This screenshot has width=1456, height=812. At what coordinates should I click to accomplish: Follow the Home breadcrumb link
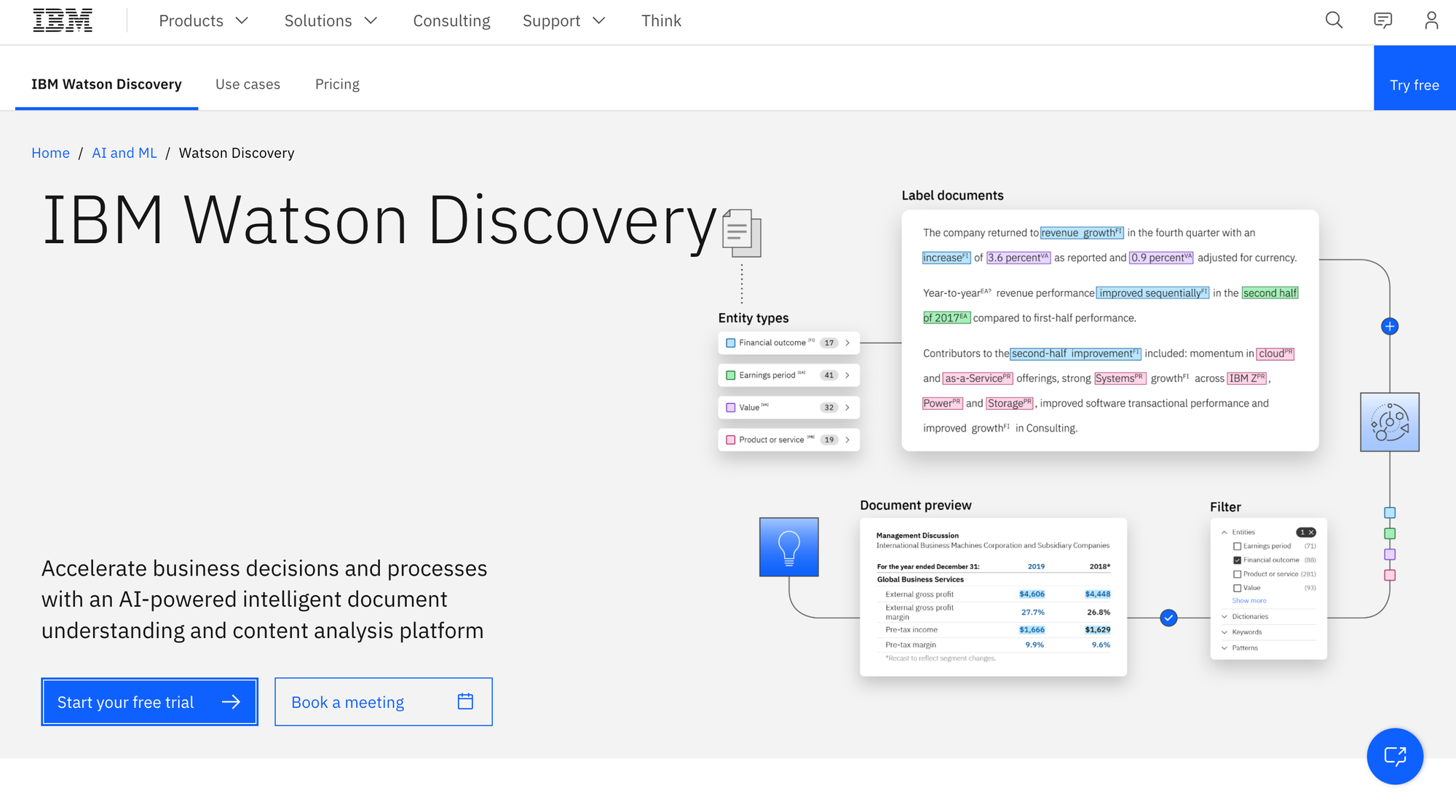pyautogui.click(x=50, y=153)
